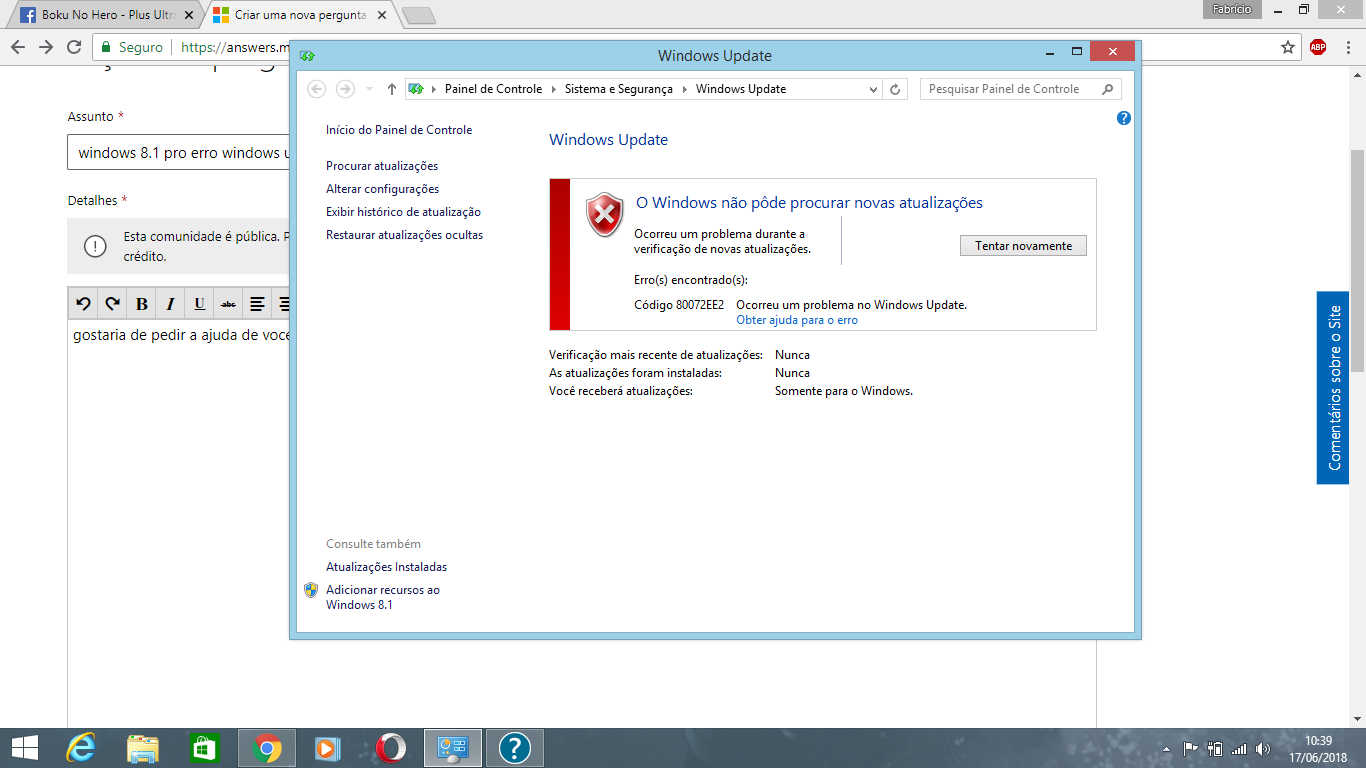Click the browser page vertical scrollbar
This screenshot has width=1366, height=768.
coord(1357,261)
